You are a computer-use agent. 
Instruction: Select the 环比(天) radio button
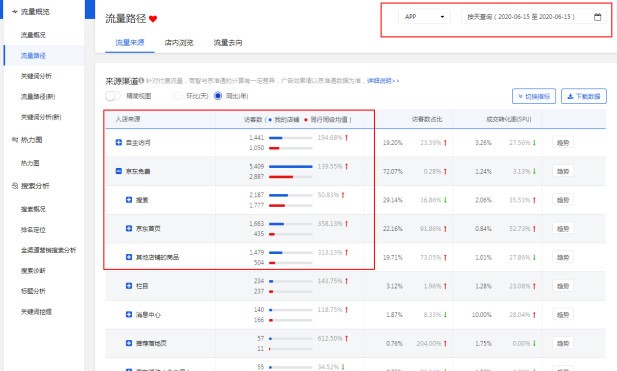[x=178, y=96]
